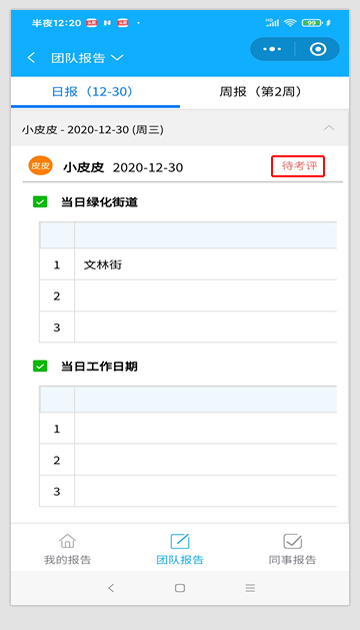This screenshot has width=360, height=630.
Task: Collapse the 小皮皮 2020-12-30 section
Action: (x=329, y=128)
